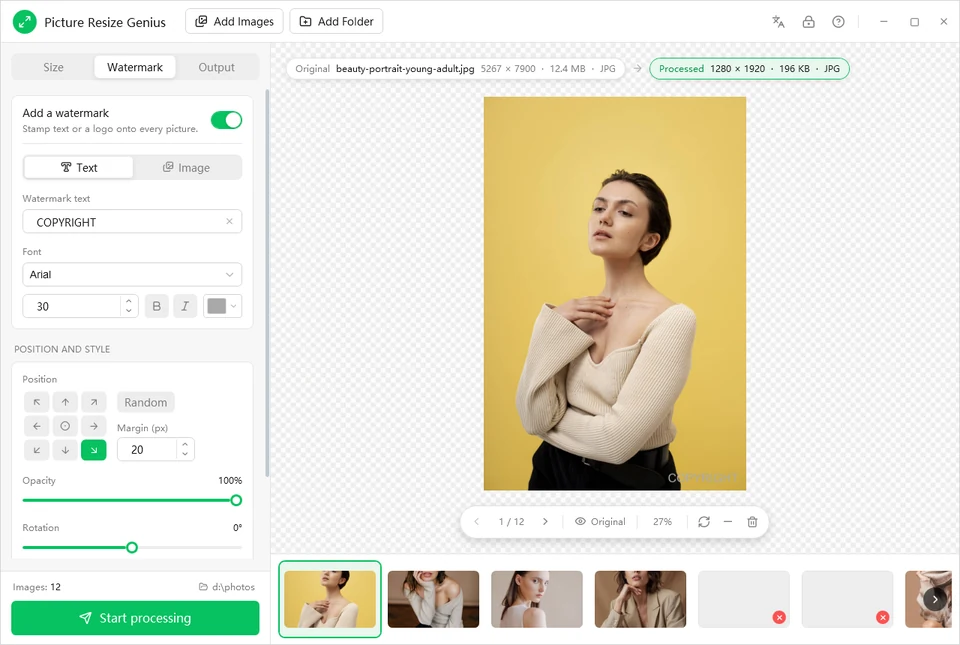The height and width of the screenshot is (645, 960).
Task: Open the Output tab
Action: pyautogui.click(x=216, y=67)
